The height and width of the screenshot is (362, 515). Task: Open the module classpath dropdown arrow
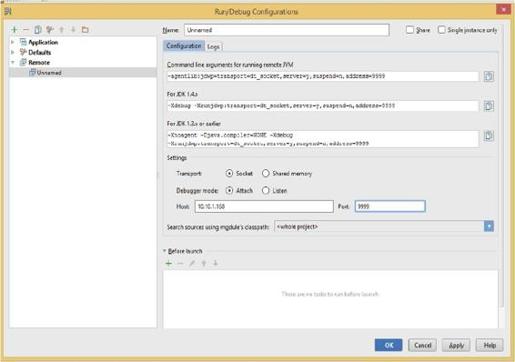[489, 226]
